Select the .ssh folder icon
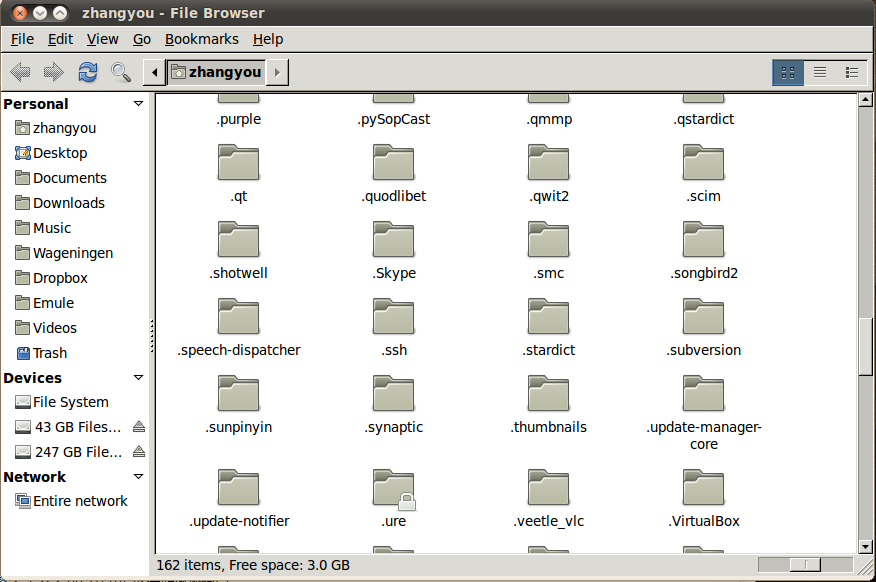Screen dimensions: 876x582 coord(393,316)
